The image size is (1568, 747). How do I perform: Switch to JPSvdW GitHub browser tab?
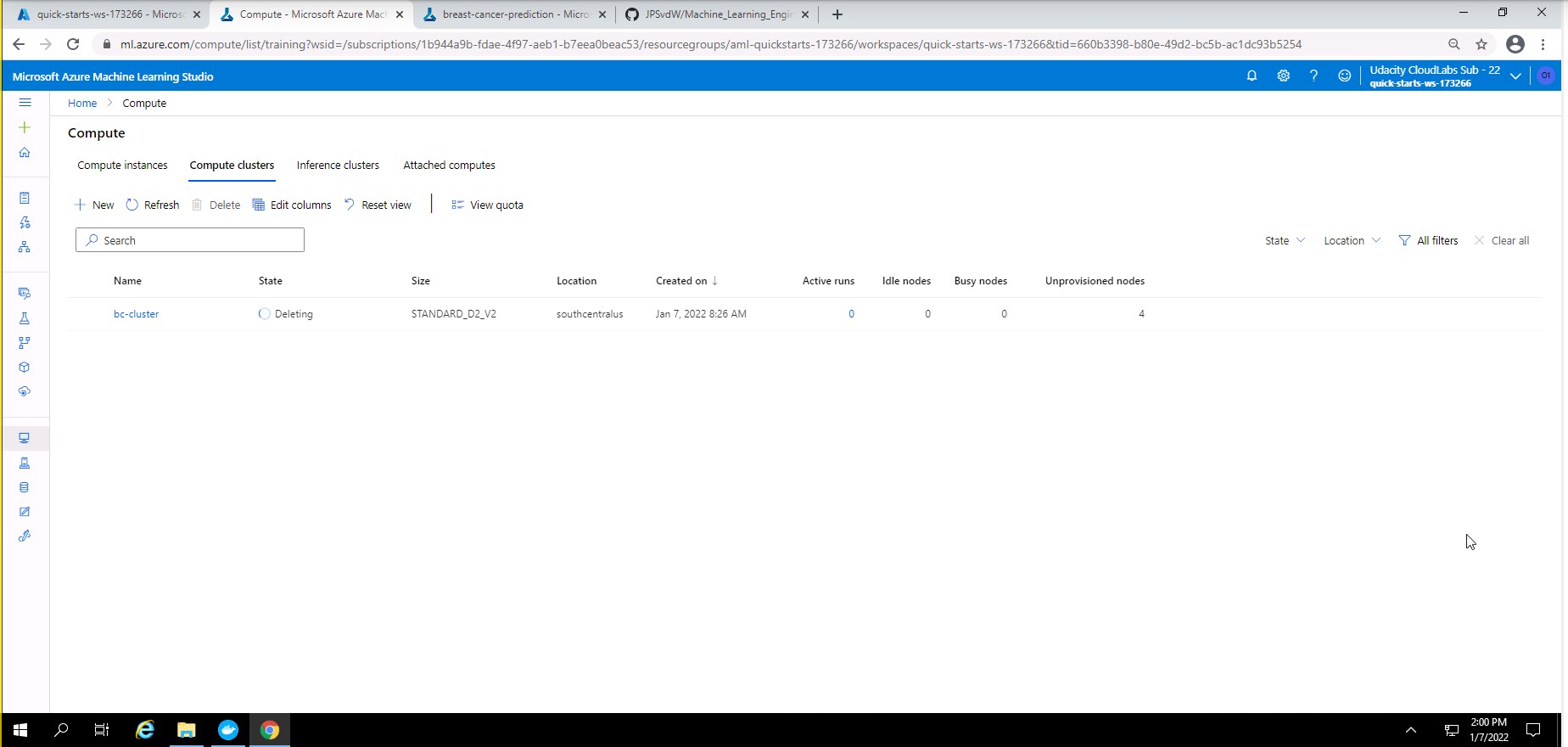tap(717, 14)
